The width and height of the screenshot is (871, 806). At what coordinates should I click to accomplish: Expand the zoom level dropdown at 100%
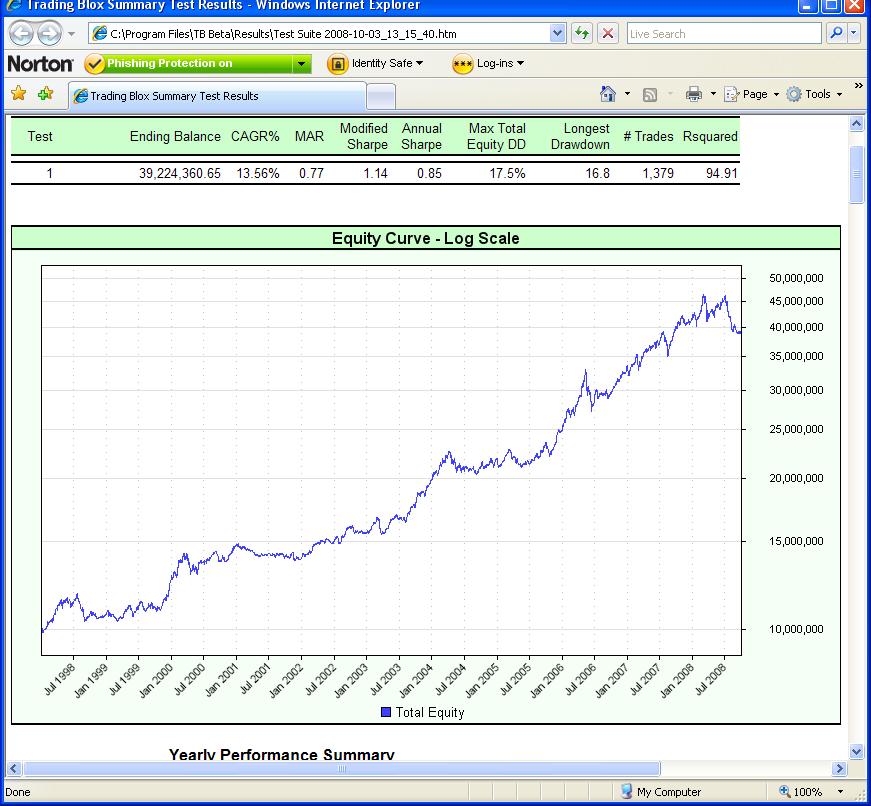841,792
